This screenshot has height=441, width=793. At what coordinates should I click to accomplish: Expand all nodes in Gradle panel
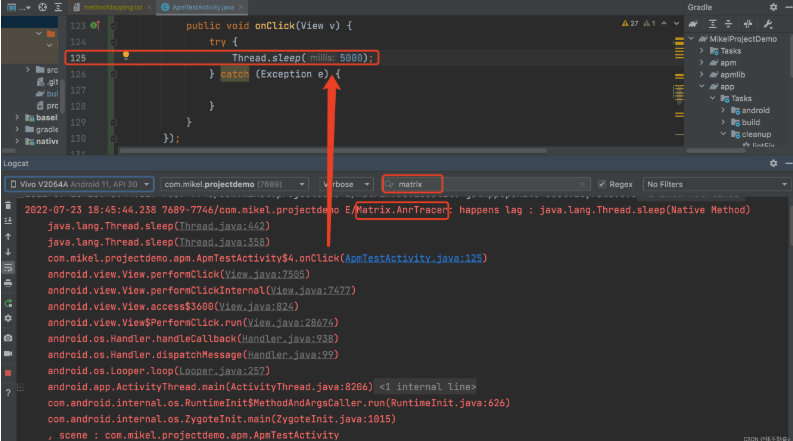coord(712,24)
